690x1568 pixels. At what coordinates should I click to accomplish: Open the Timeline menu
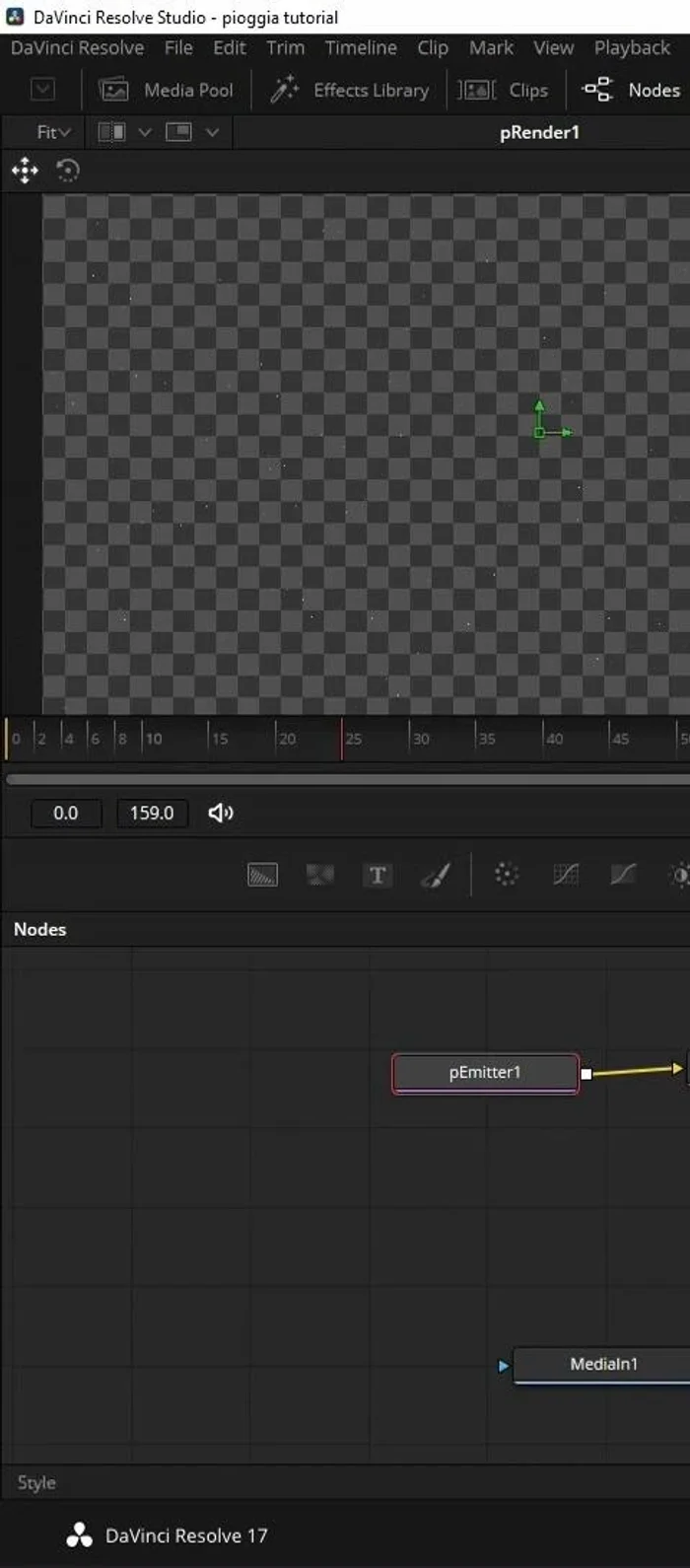[x=361, y=47]
